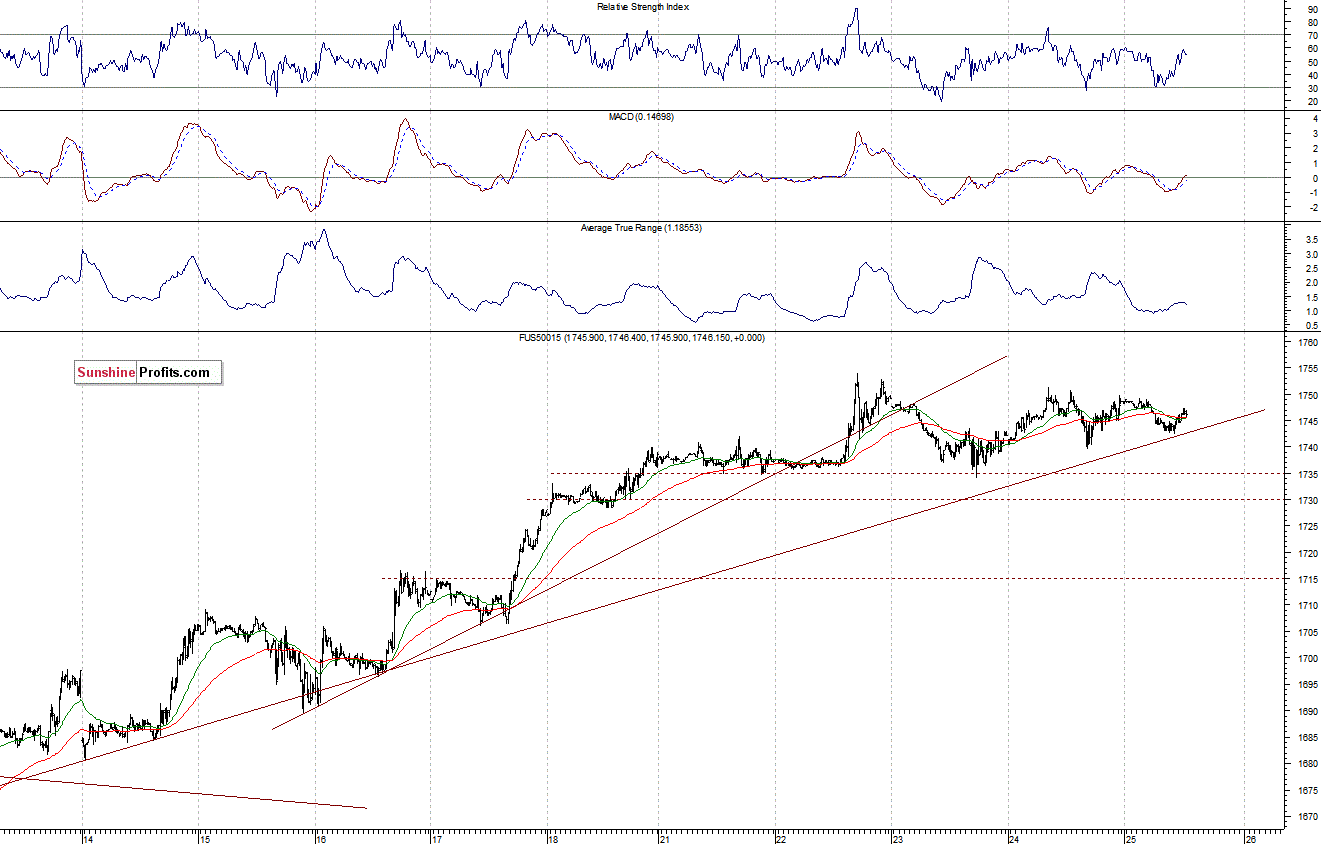Screen dimensions: 1321x844
Task: Click the 1670 price axis label
Action: 1308,817
